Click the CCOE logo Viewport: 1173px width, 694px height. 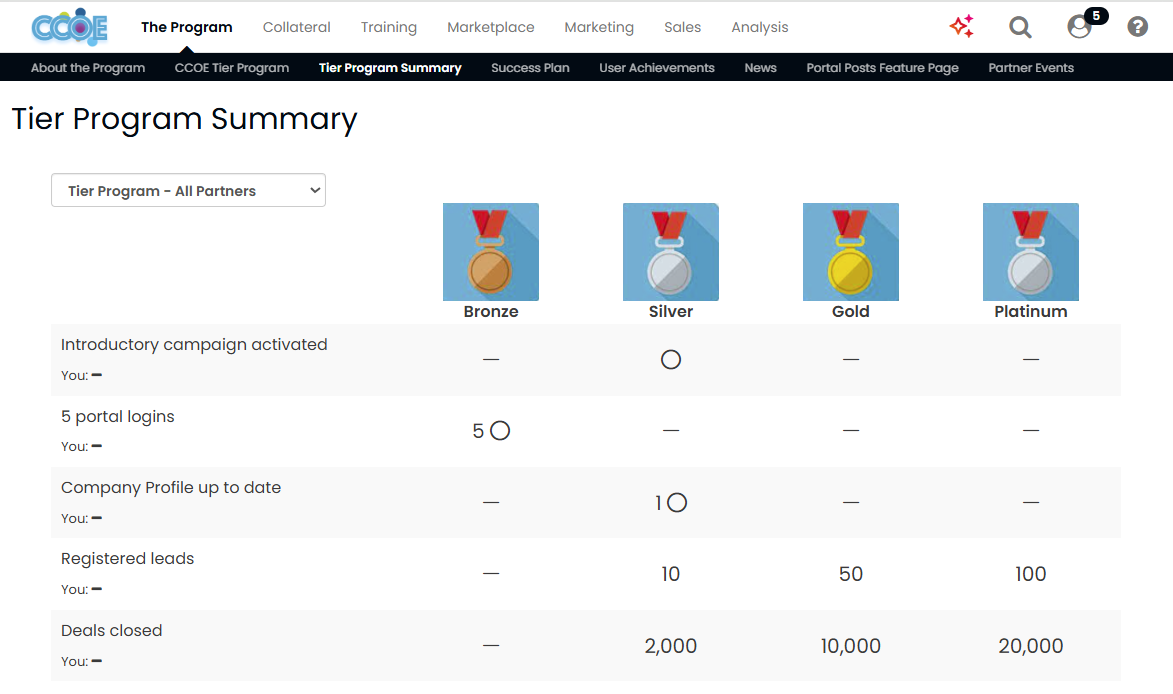click(69, 27)
